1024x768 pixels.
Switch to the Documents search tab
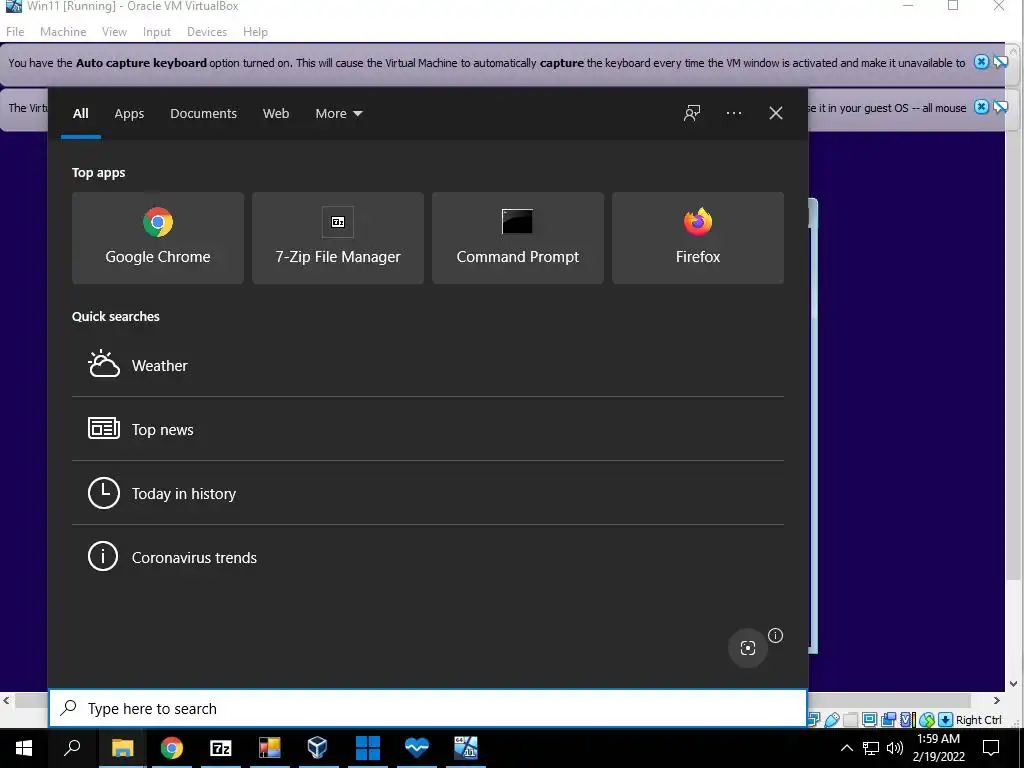(203, 113)
